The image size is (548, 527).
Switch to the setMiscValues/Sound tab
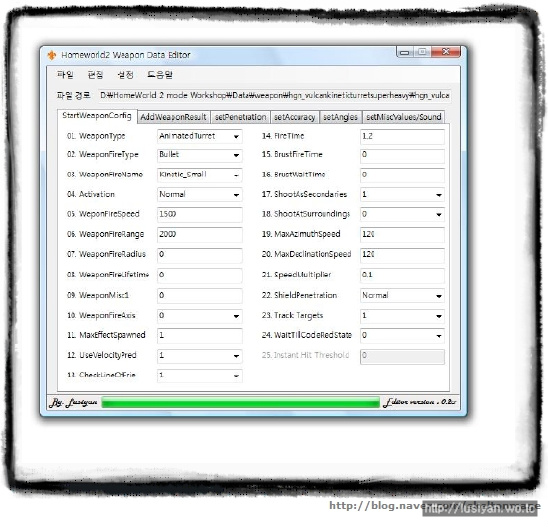click(x=404, y=117)
